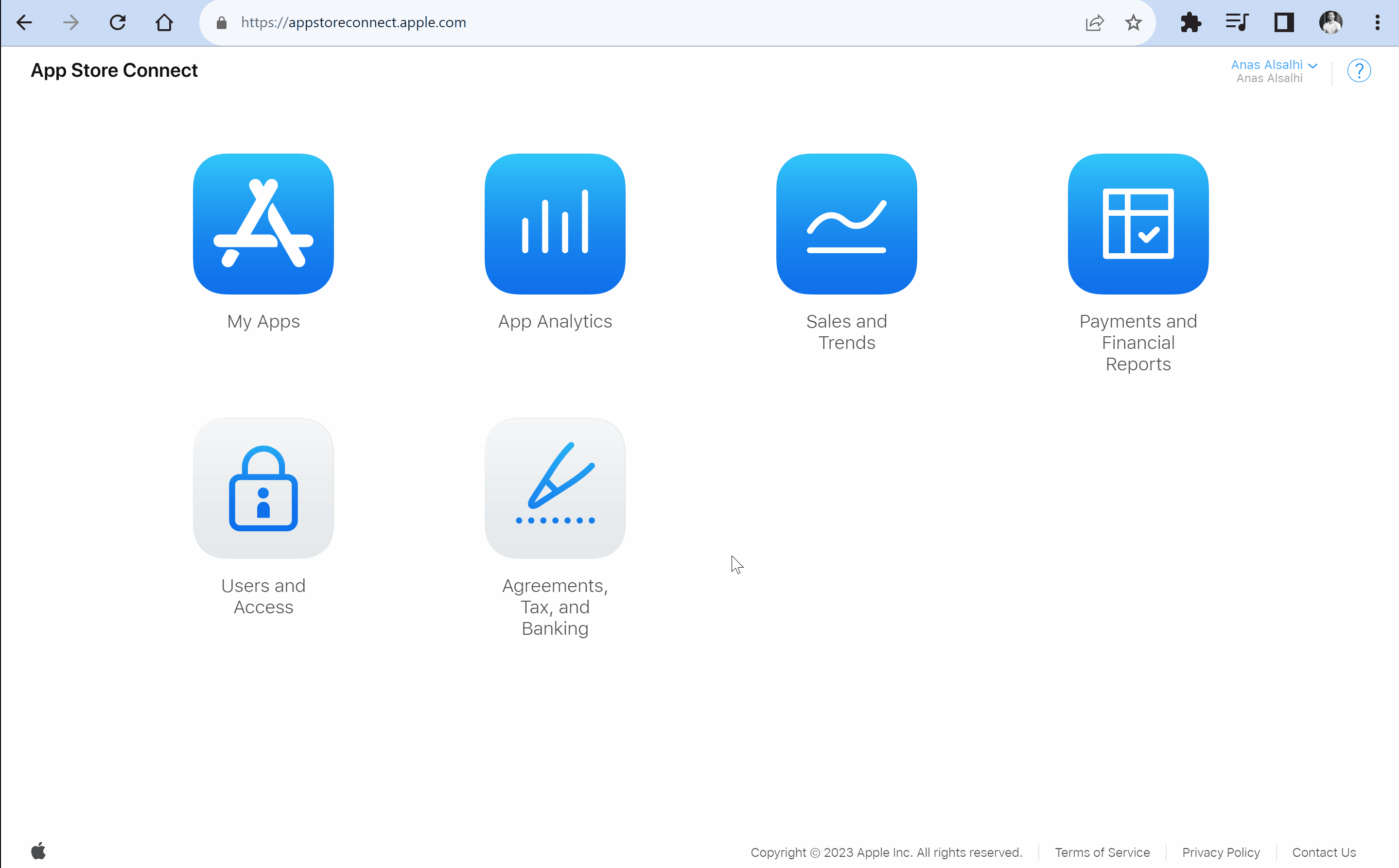Click the Users and Access label
The height and width of the screenshot is (868, 1399).
click(x=263, y=596)
